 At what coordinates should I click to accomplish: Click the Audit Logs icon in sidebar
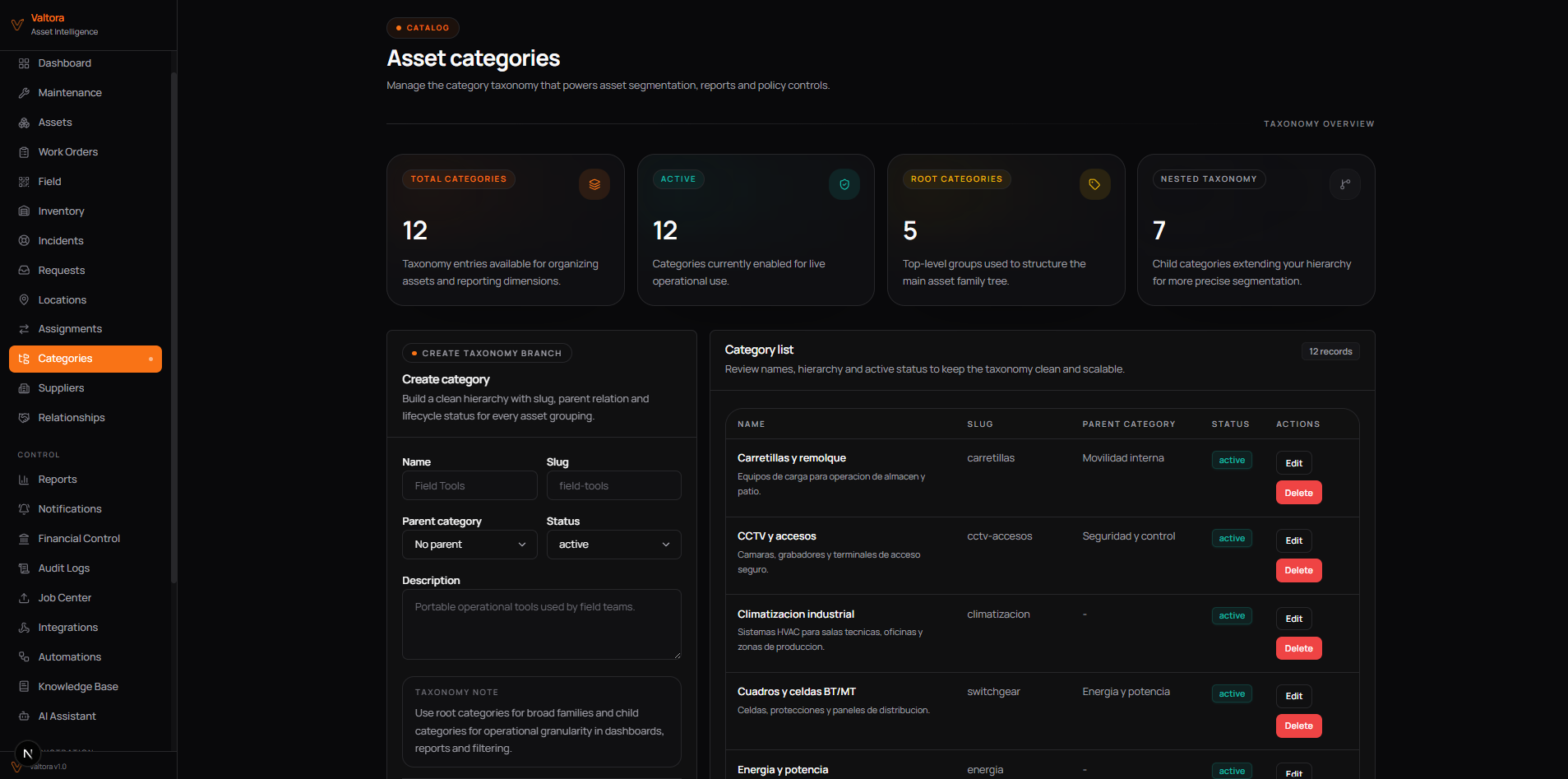tap(24, 568)
